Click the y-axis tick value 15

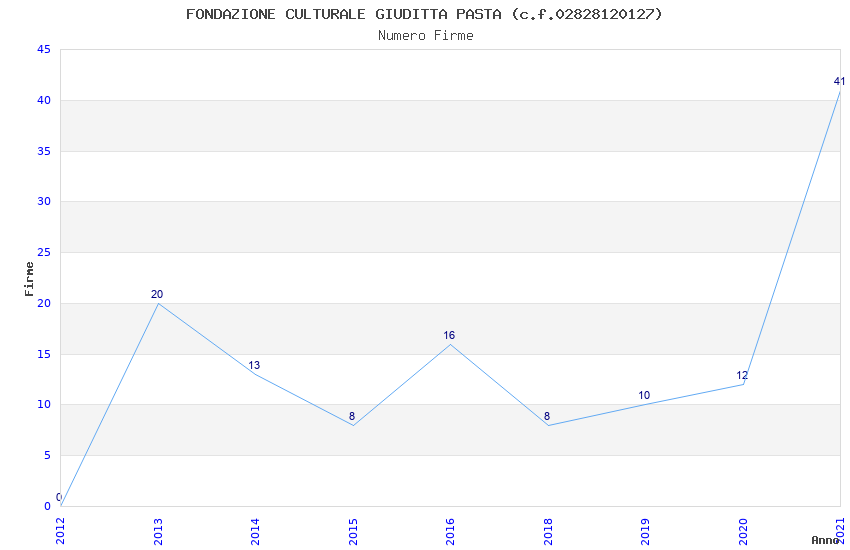(x=44, y=354)
